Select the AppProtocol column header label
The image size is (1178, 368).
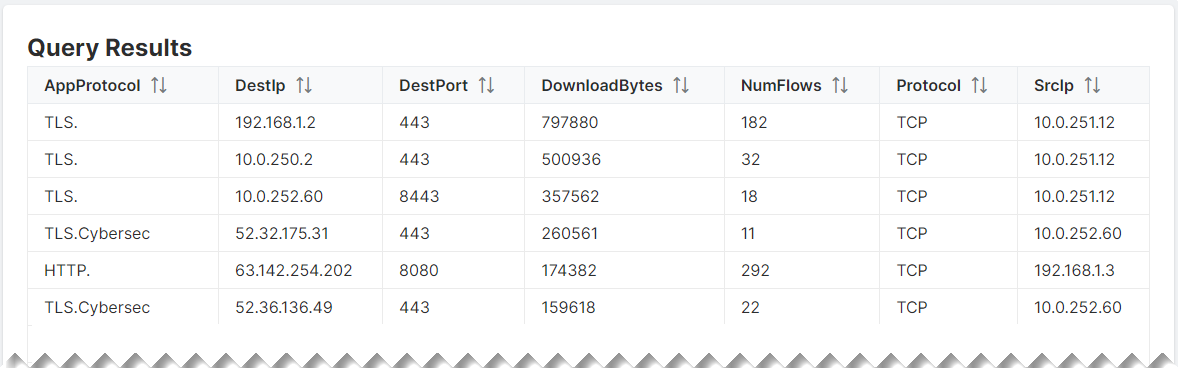(92, 86)
